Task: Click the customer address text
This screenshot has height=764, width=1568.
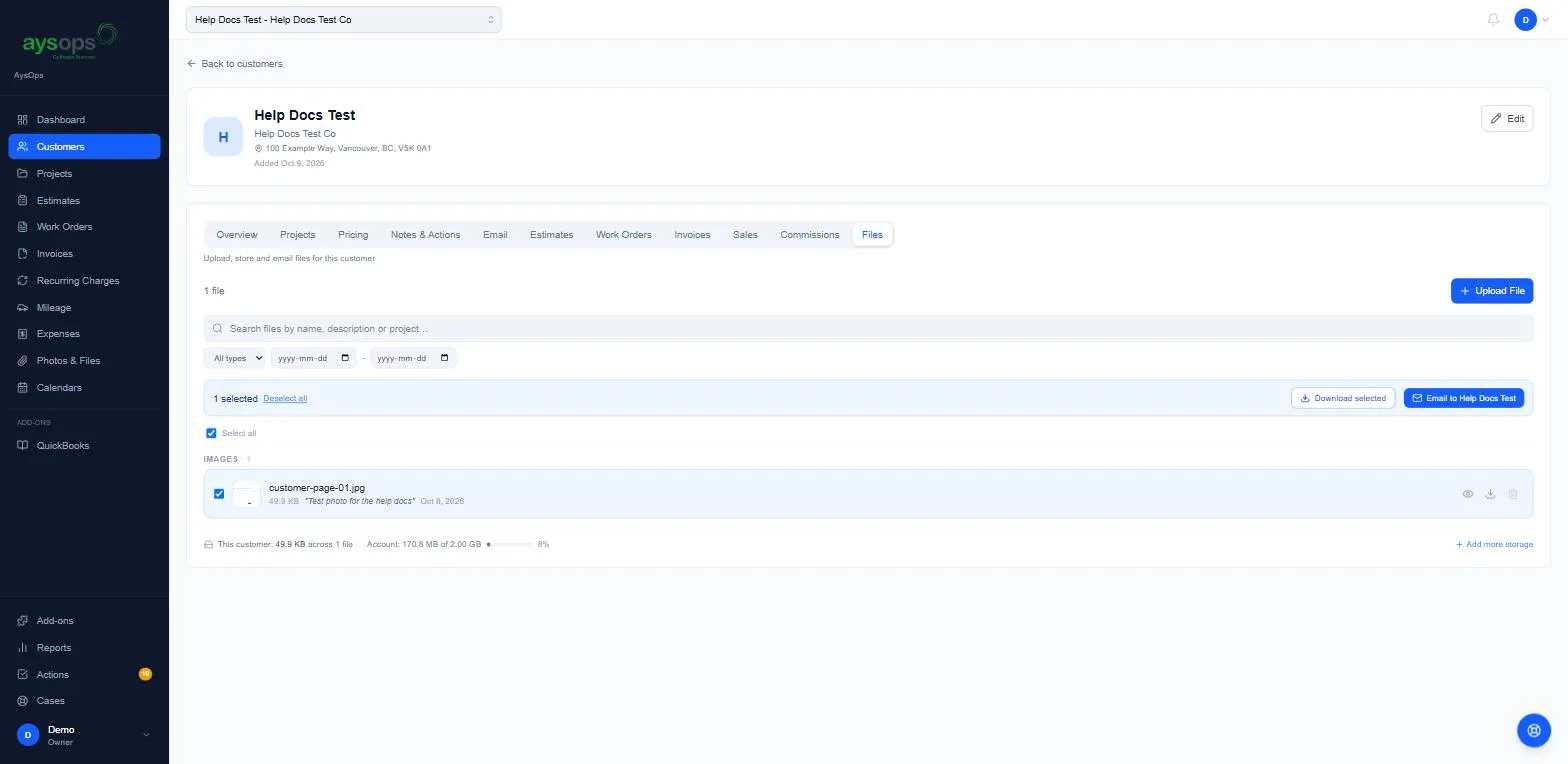Action: (x=348, y=149)
